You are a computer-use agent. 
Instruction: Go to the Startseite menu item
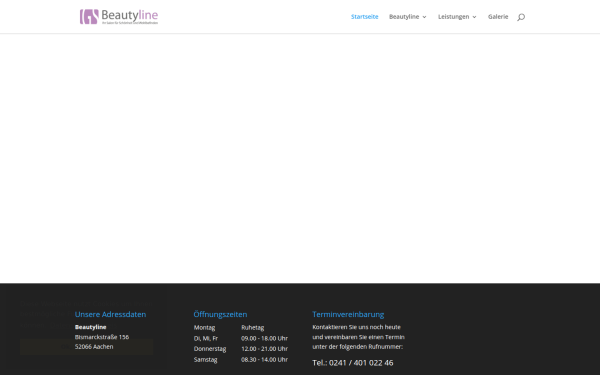coord(365,16)
